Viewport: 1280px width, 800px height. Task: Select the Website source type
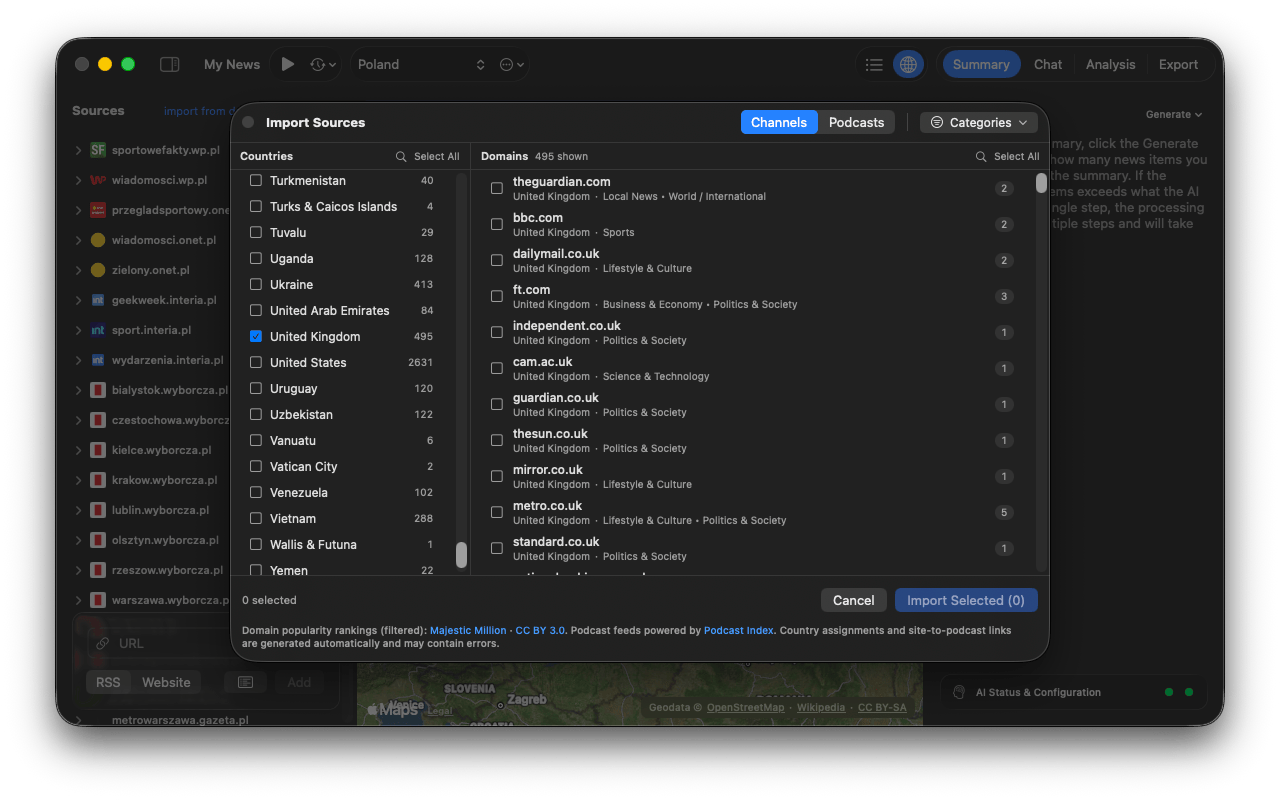(x=166, y=682)
